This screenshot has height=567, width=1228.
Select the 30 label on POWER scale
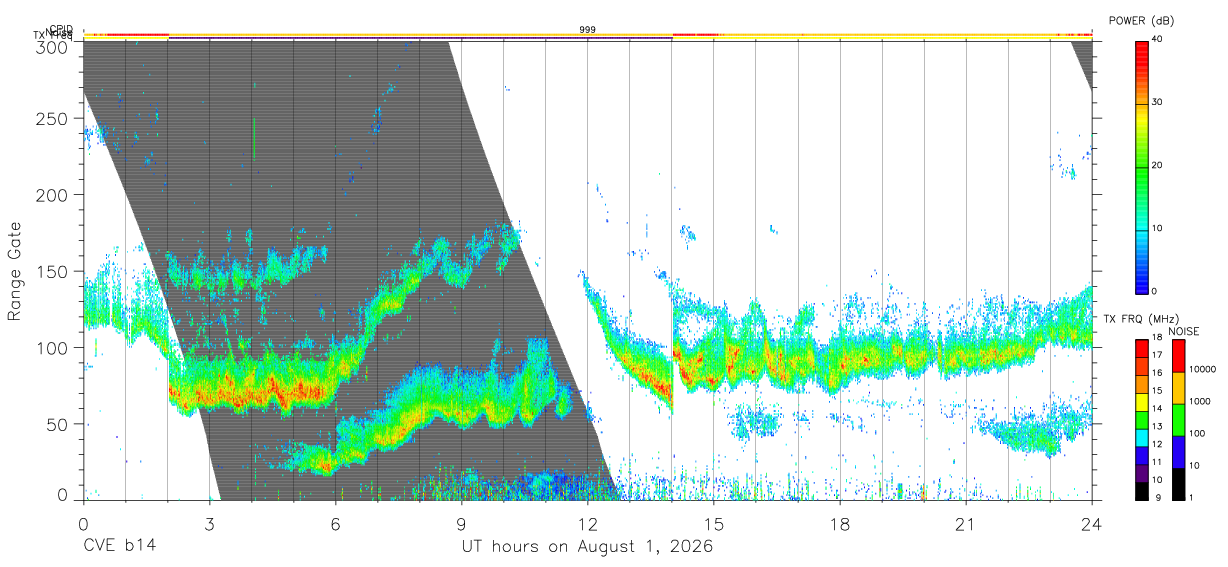click(1158, 103)
